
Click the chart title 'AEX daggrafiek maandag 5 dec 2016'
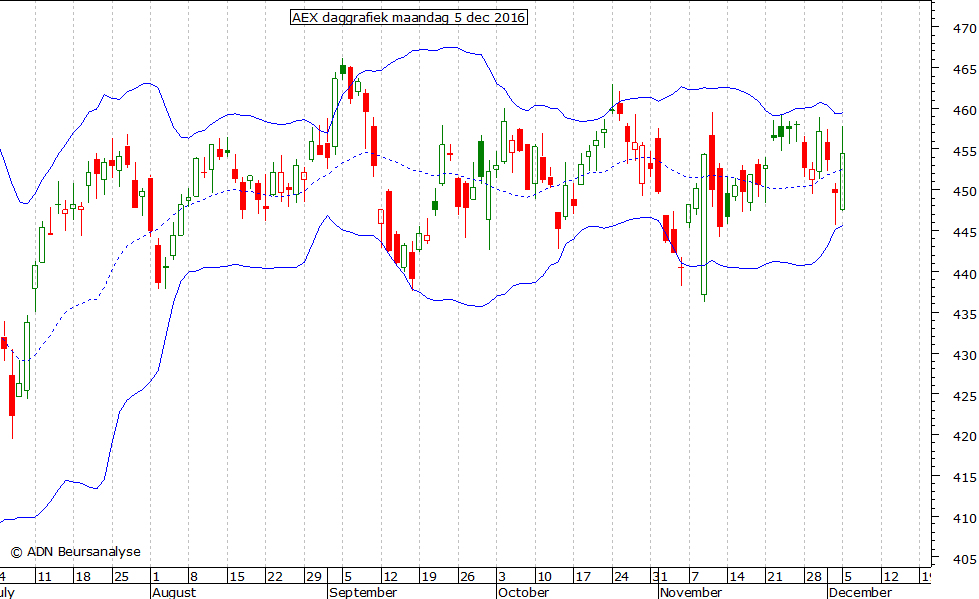[409, 17]
